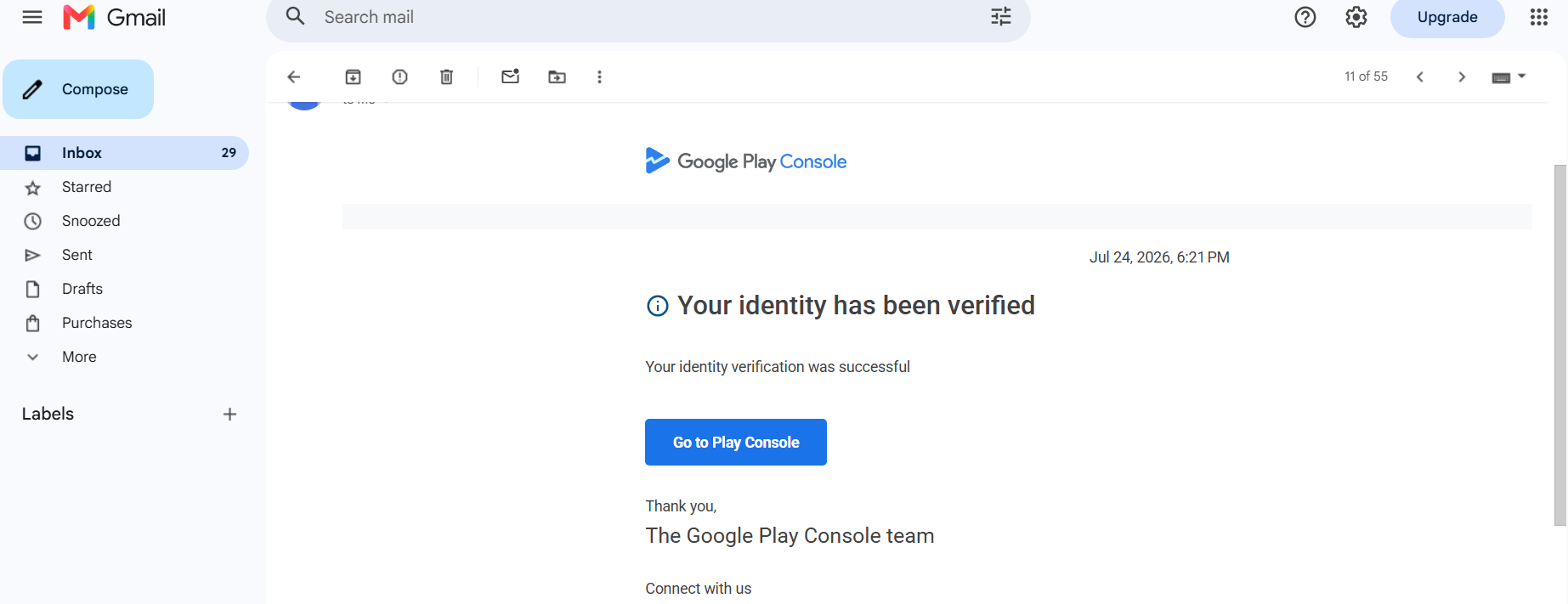Go to the older email arrow

1462,77
